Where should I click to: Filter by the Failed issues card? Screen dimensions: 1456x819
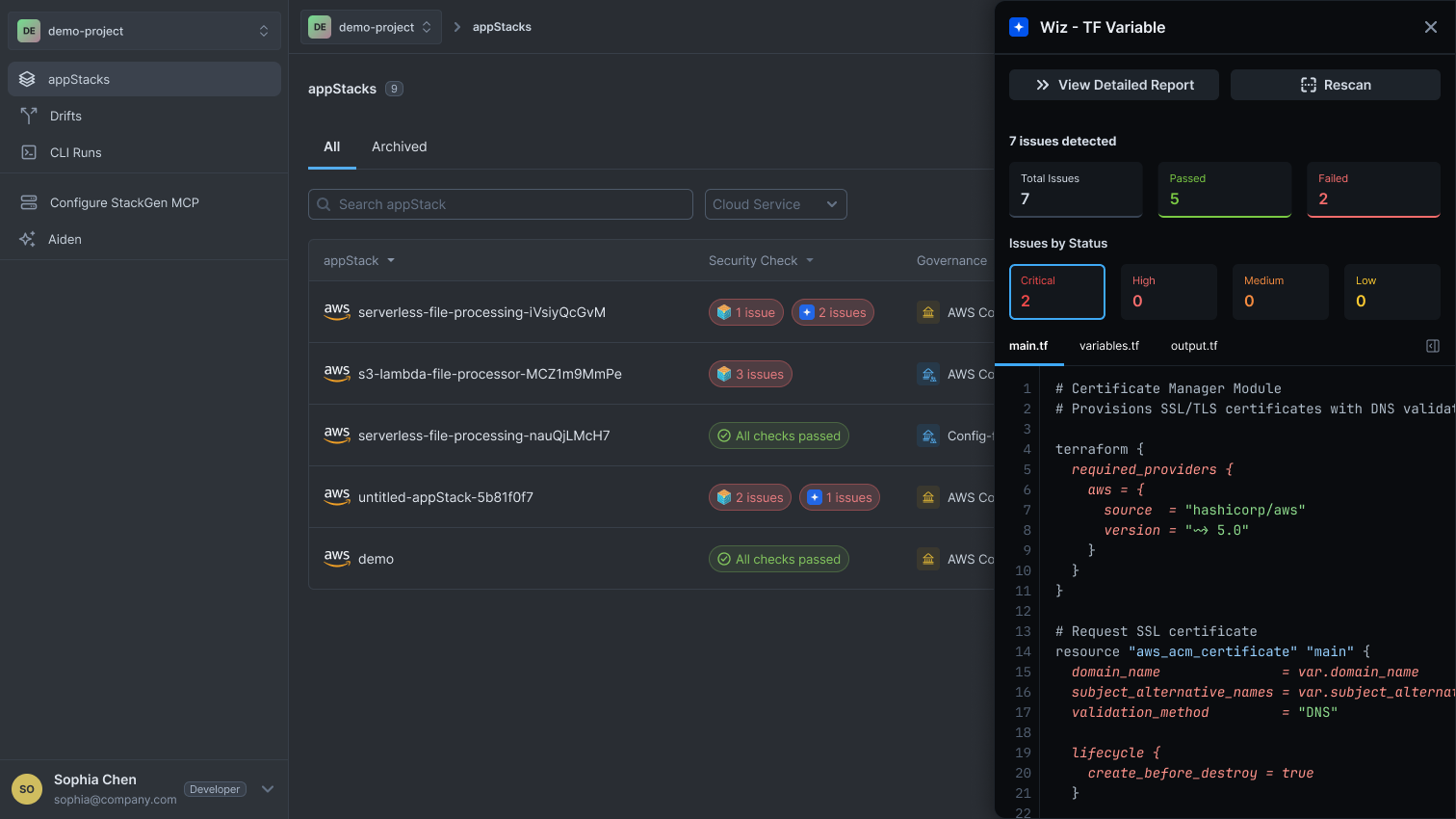pyautogui.click(x=1373, y=190)
